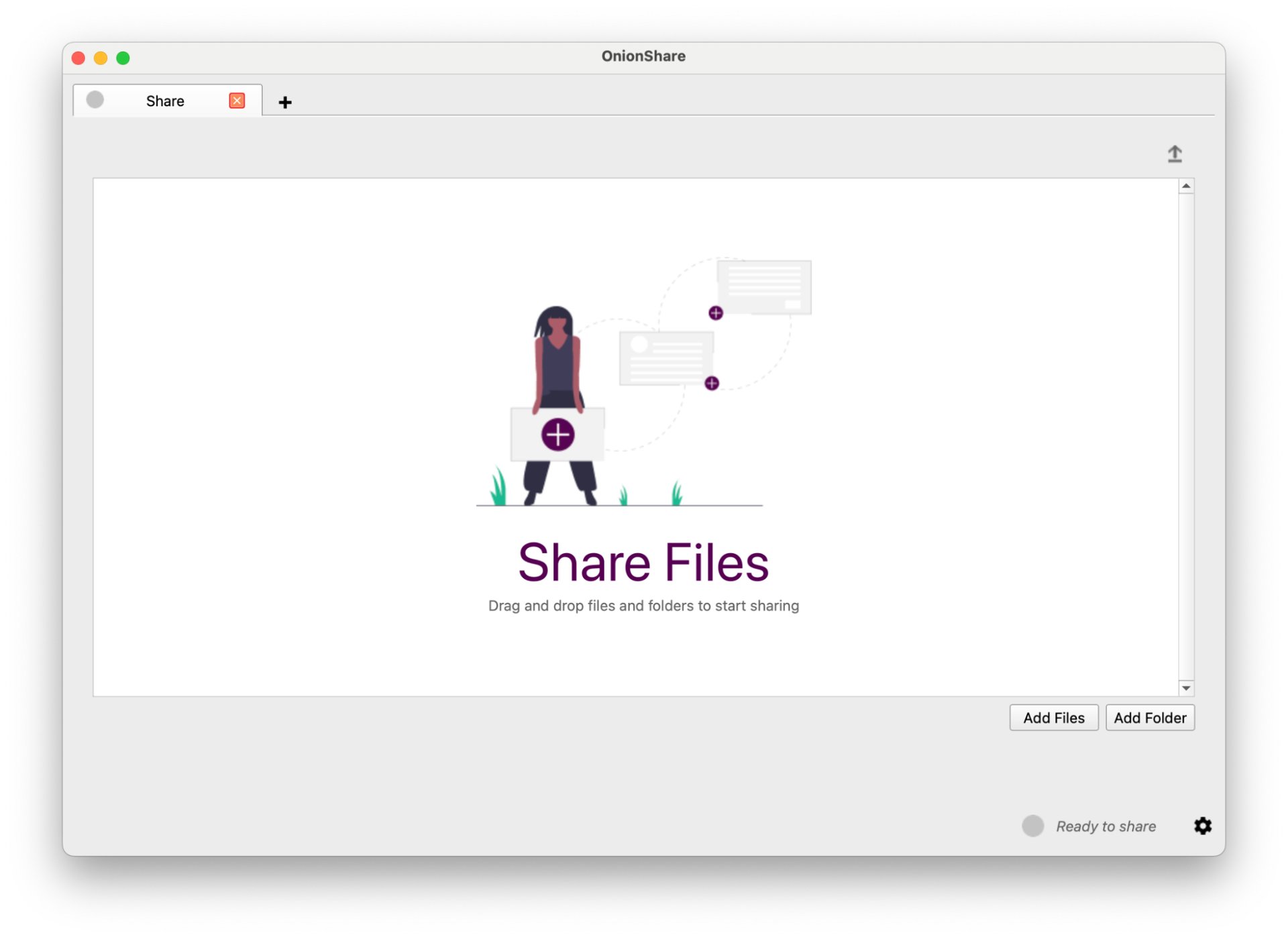Image resolution: width=1288 pixels, height=939 pixels.
Task: Click the OnionShare window title
Action: (x=643, y=56)
